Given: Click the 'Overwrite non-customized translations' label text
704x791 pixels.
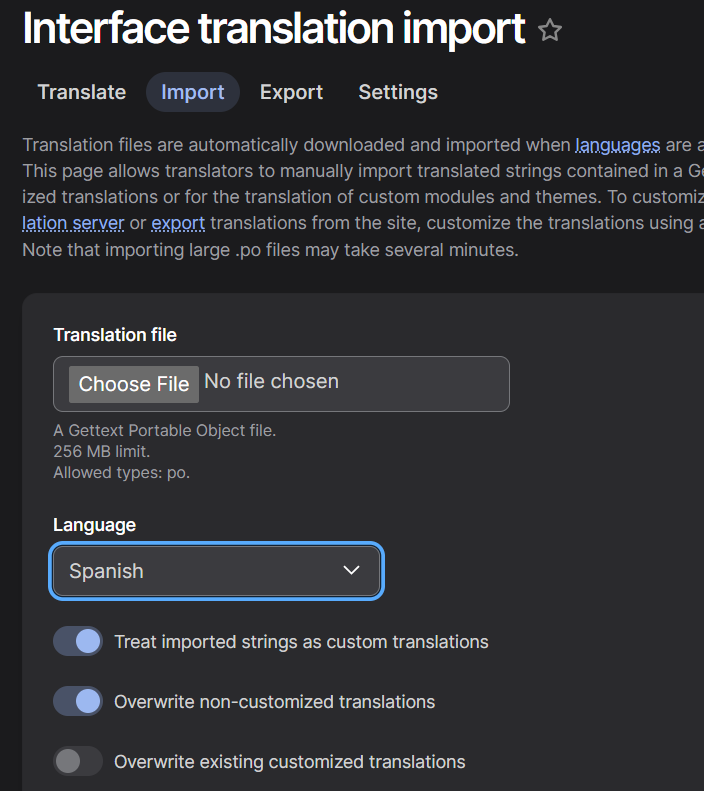Looking at the screenshot, I should tap(274, 702).
